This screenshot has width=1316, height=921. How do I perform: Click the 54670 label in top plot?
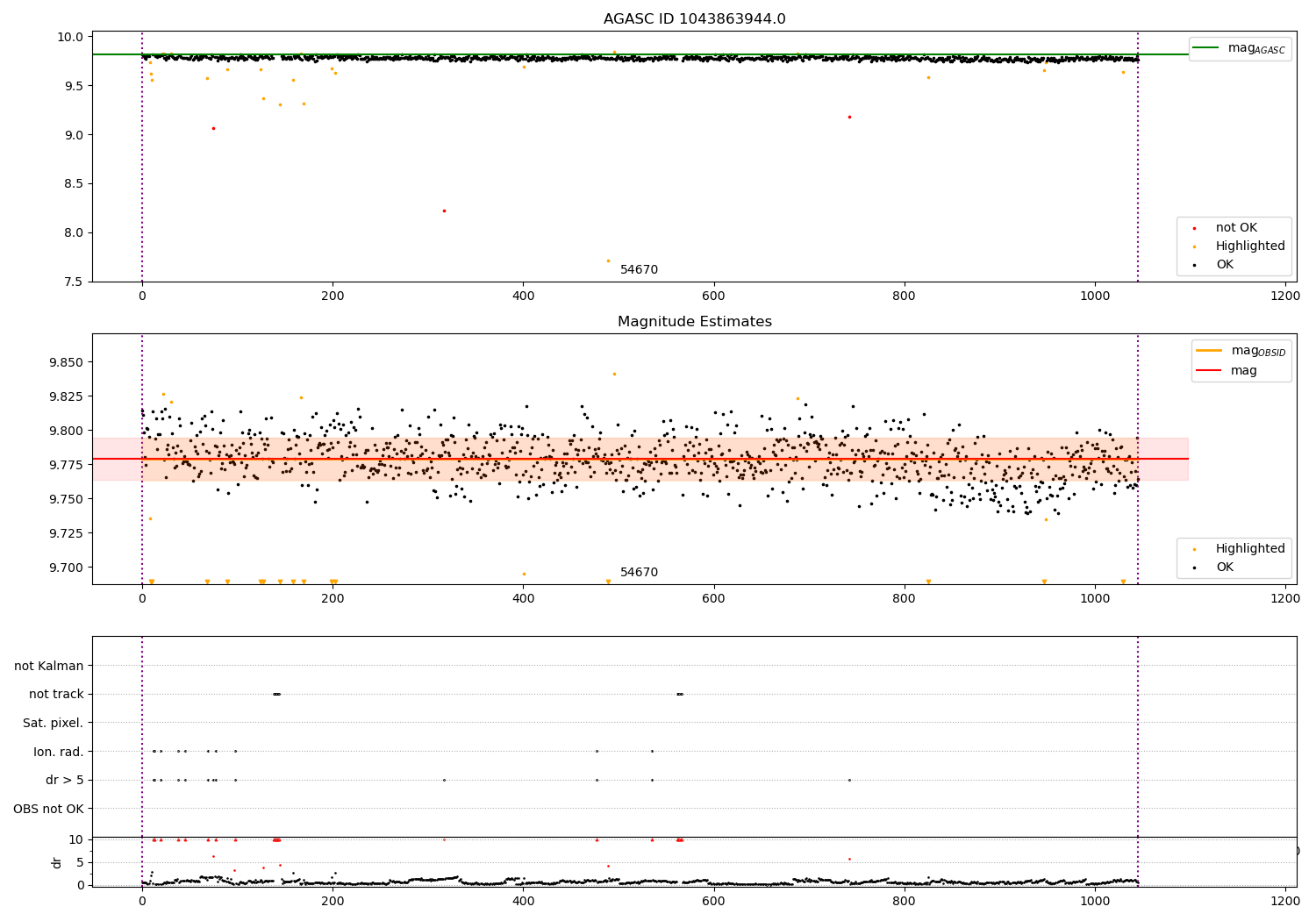(639, 270)
